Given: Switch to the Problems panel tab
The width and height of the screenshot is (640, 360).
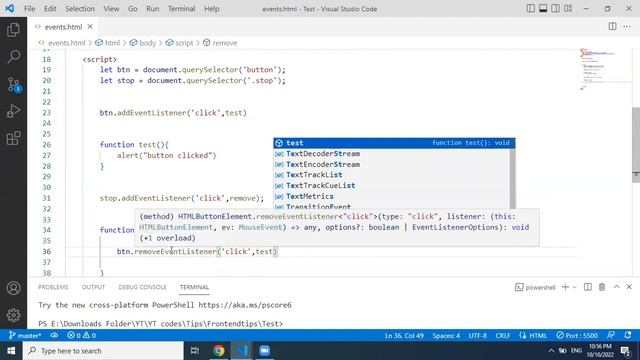Looking at the screenshot, I should pyautogui.click(x=53, y=287).
